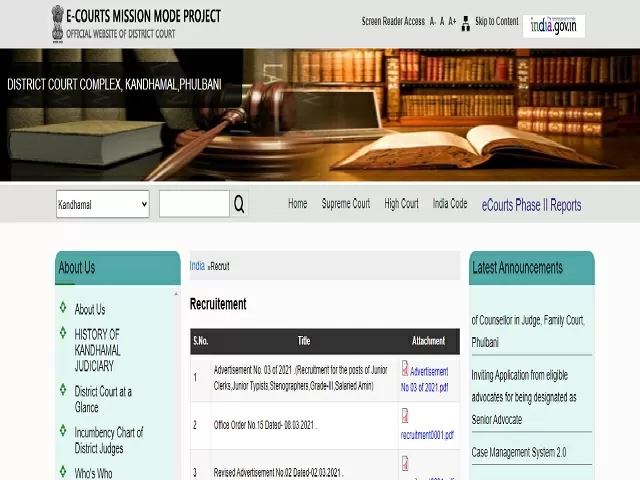Image resolution: width=640 pixels, height=480 pixels.
Task: Click PDF icon in Revised Advertisement row
Action: click(405, 464)
